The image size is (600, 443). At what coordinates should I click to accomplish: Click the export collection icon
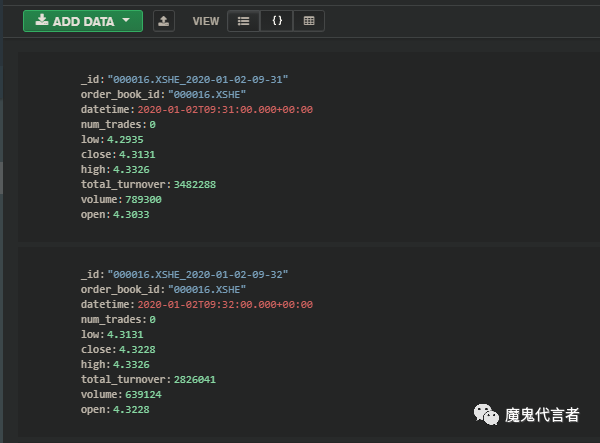(164, 21)
